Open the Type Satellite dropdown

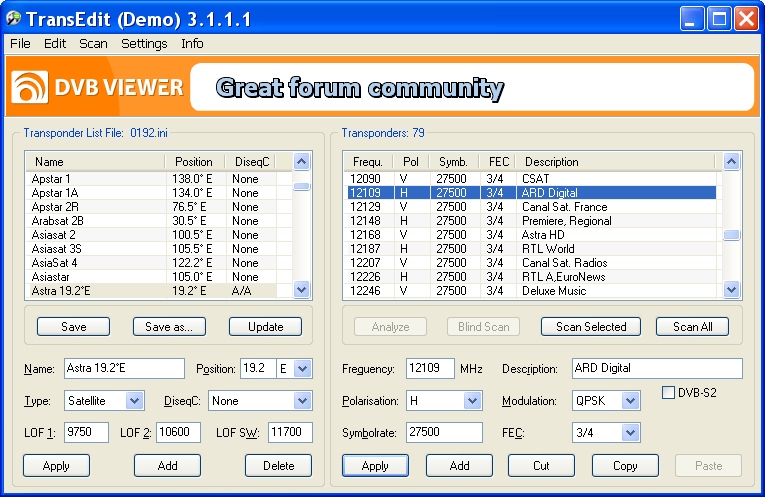134,401
